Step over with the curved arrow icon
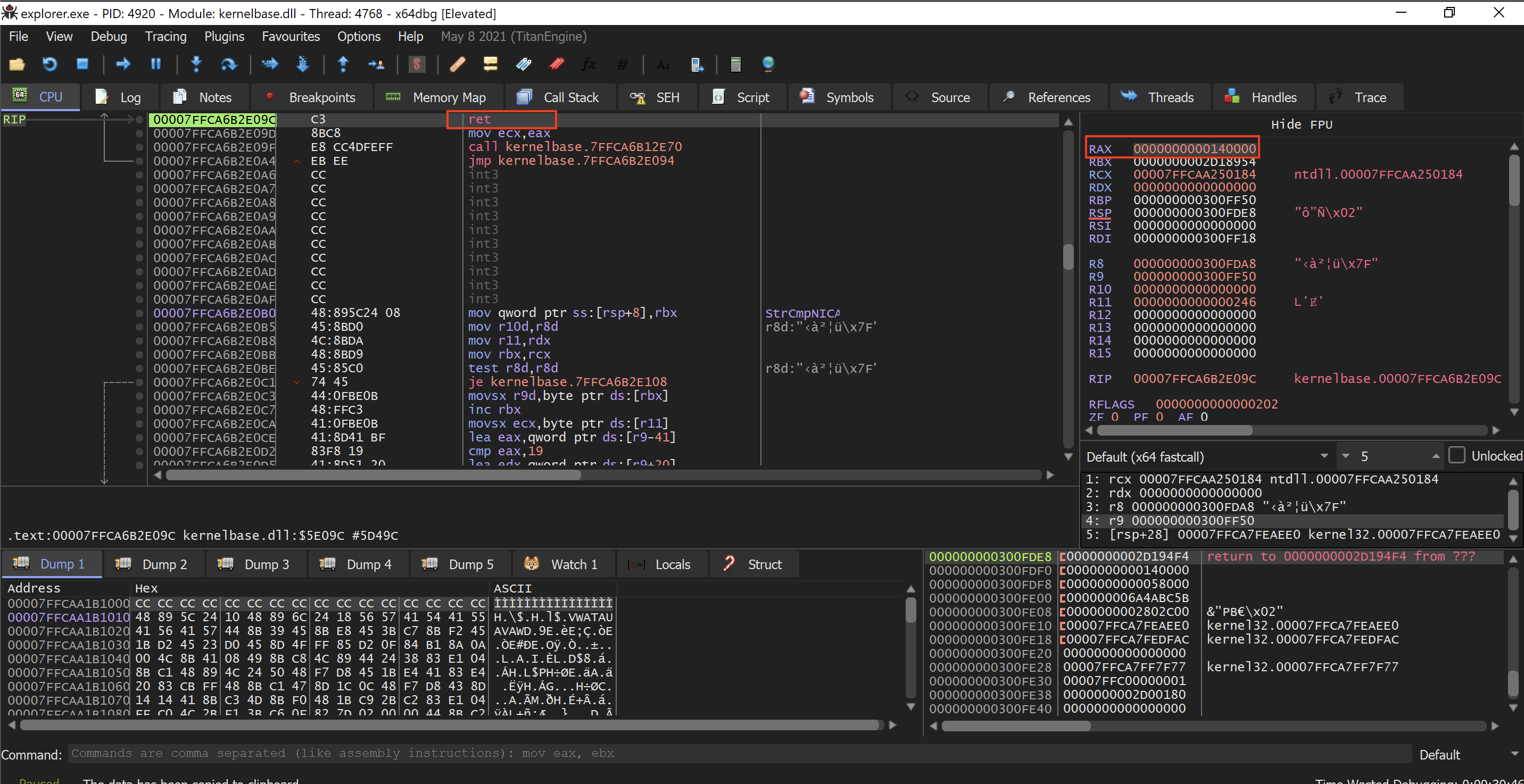Screen dimensions: 1524x784 (x=228, y=64)
